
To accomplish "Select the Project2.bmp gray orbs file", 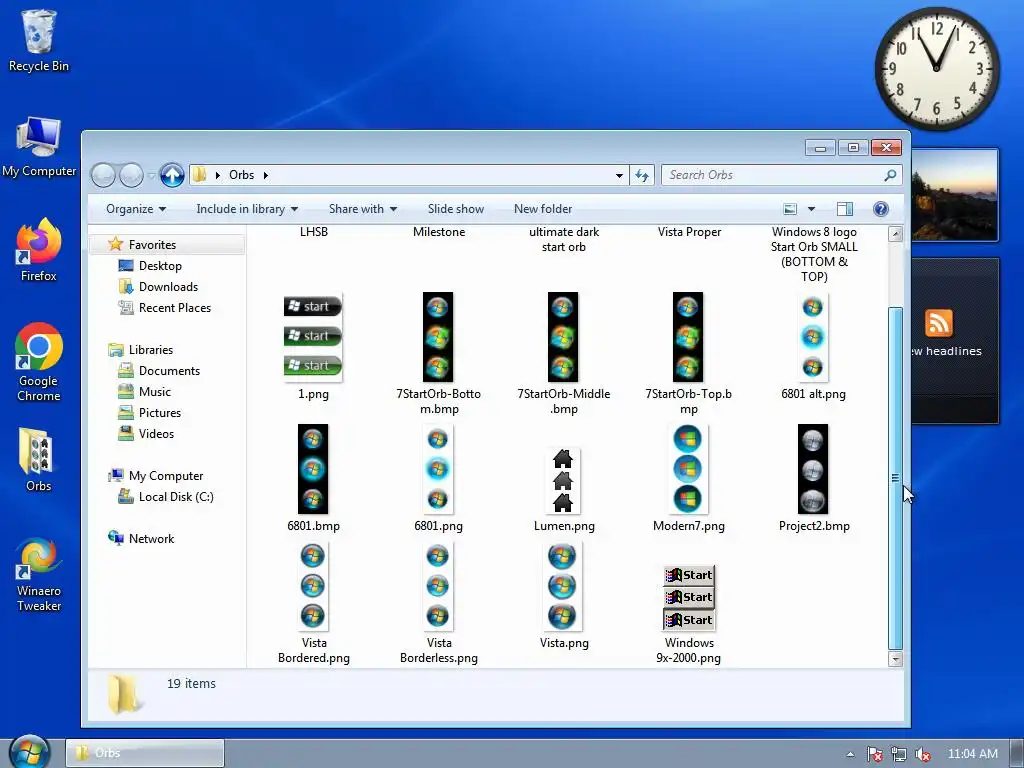I will tap(814, 478).
